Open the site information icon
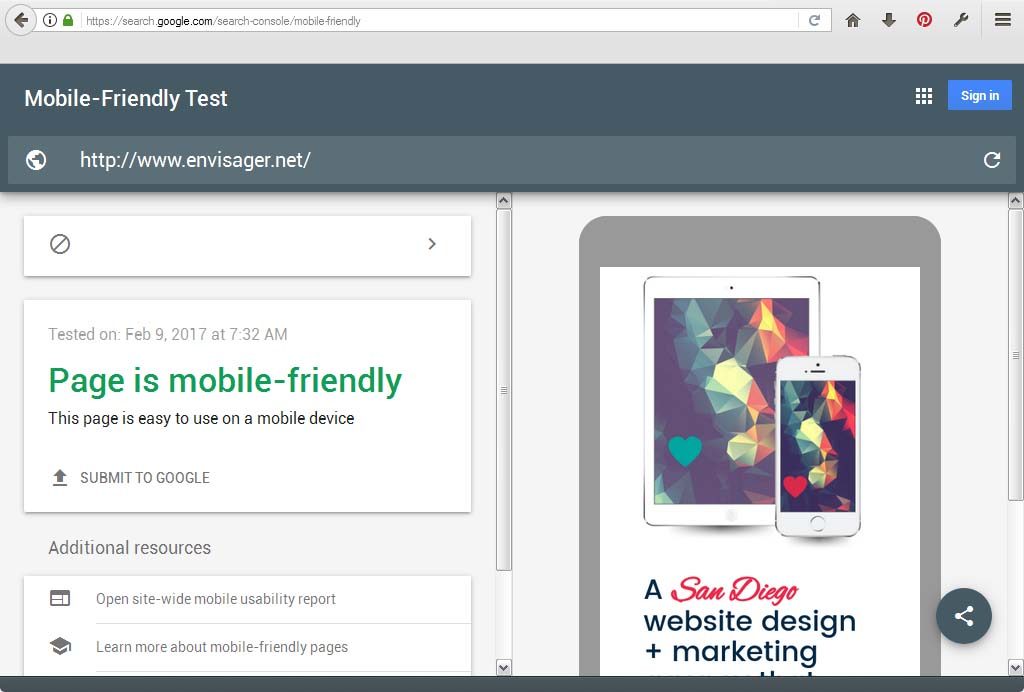Image resolution: width=1024 pixels, height=692 pixels. (50, 20)
